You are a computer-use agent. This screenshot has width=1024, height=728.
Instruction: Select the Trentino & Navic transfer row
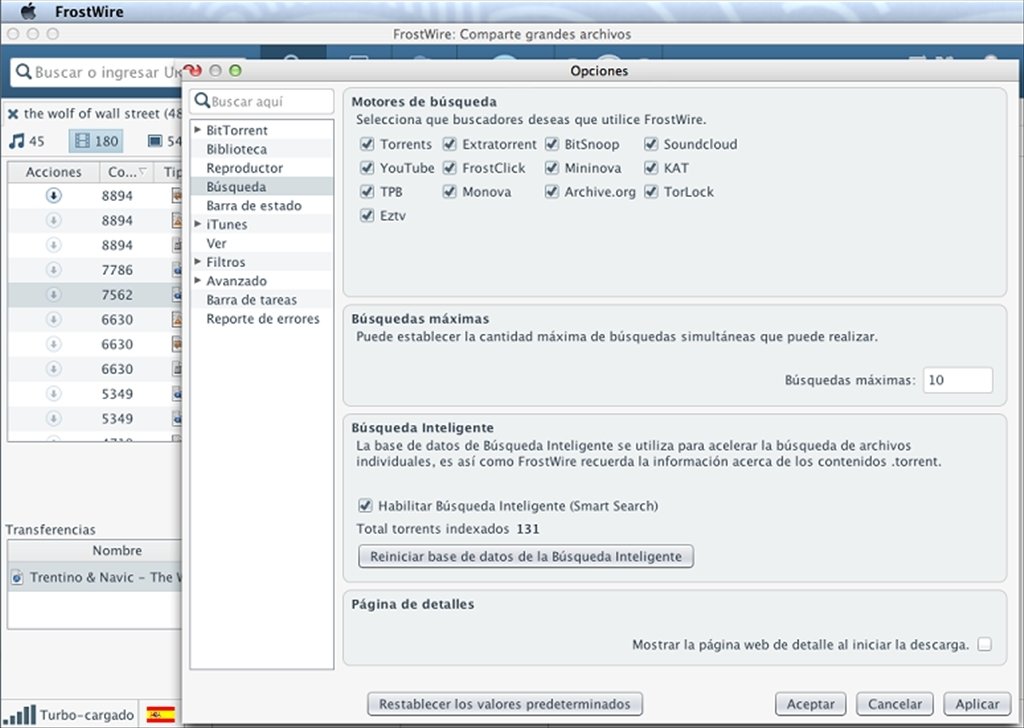click(95, 578)
